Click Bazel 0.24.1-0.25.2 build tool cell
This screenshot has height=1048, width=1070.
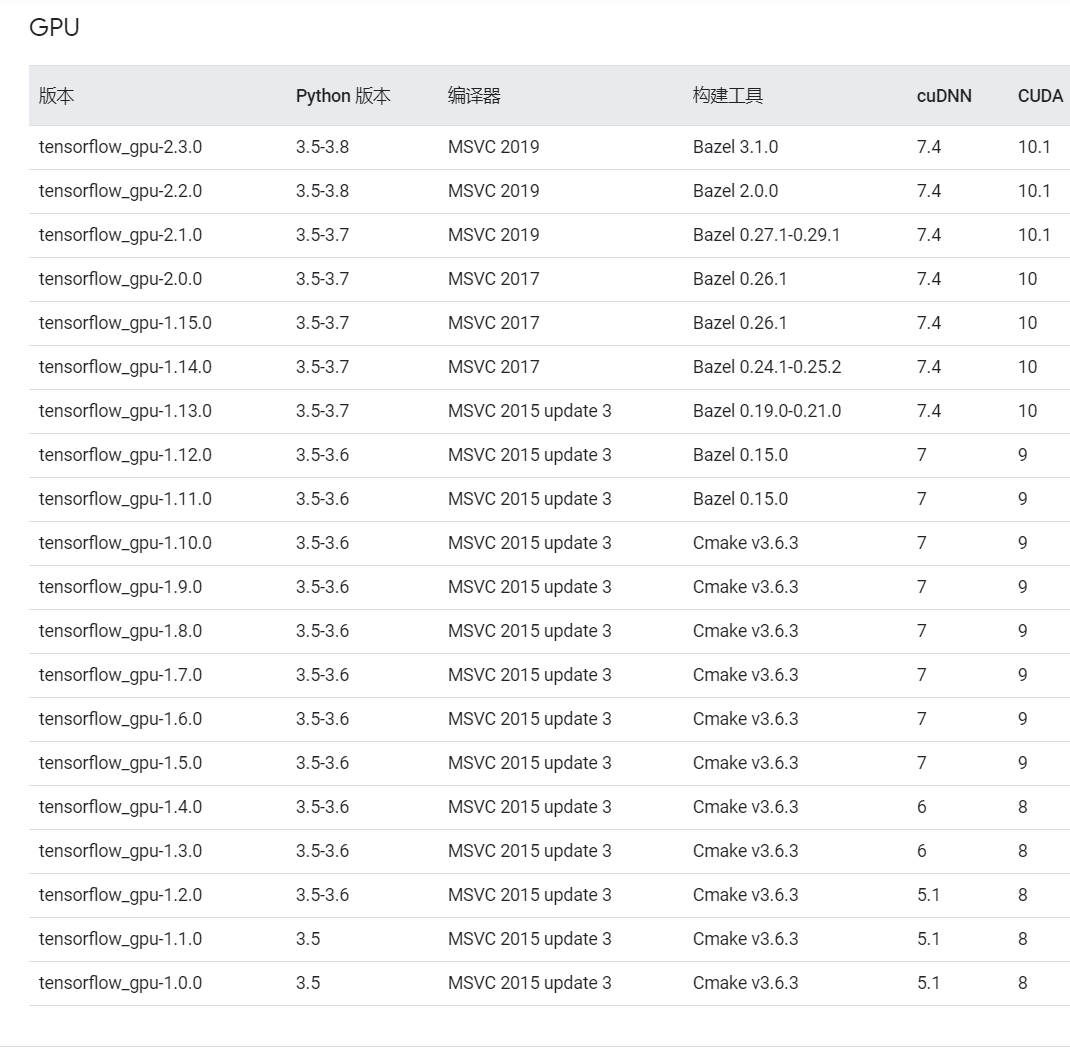coord(766,367)
